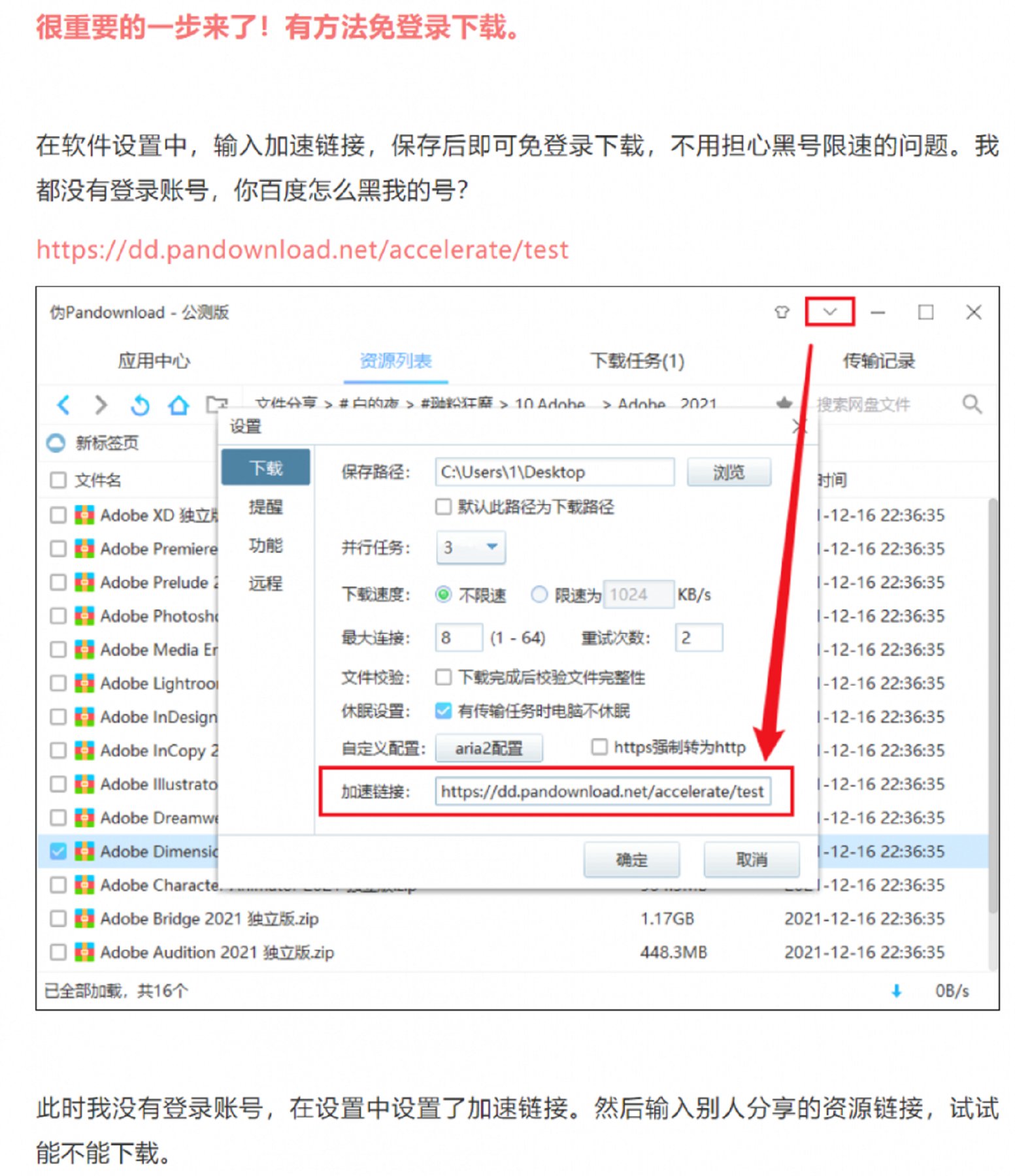
Task: Click the 448.3MB size cell
Action: (674, 953)
